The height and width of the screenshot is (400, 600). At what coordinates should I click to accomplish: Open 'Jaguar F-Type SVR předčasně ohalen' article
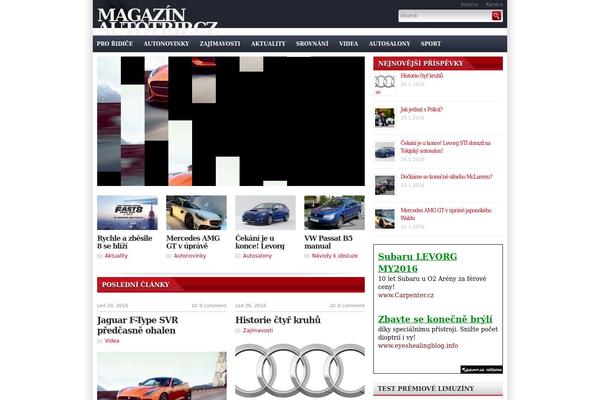coord(138,325)
